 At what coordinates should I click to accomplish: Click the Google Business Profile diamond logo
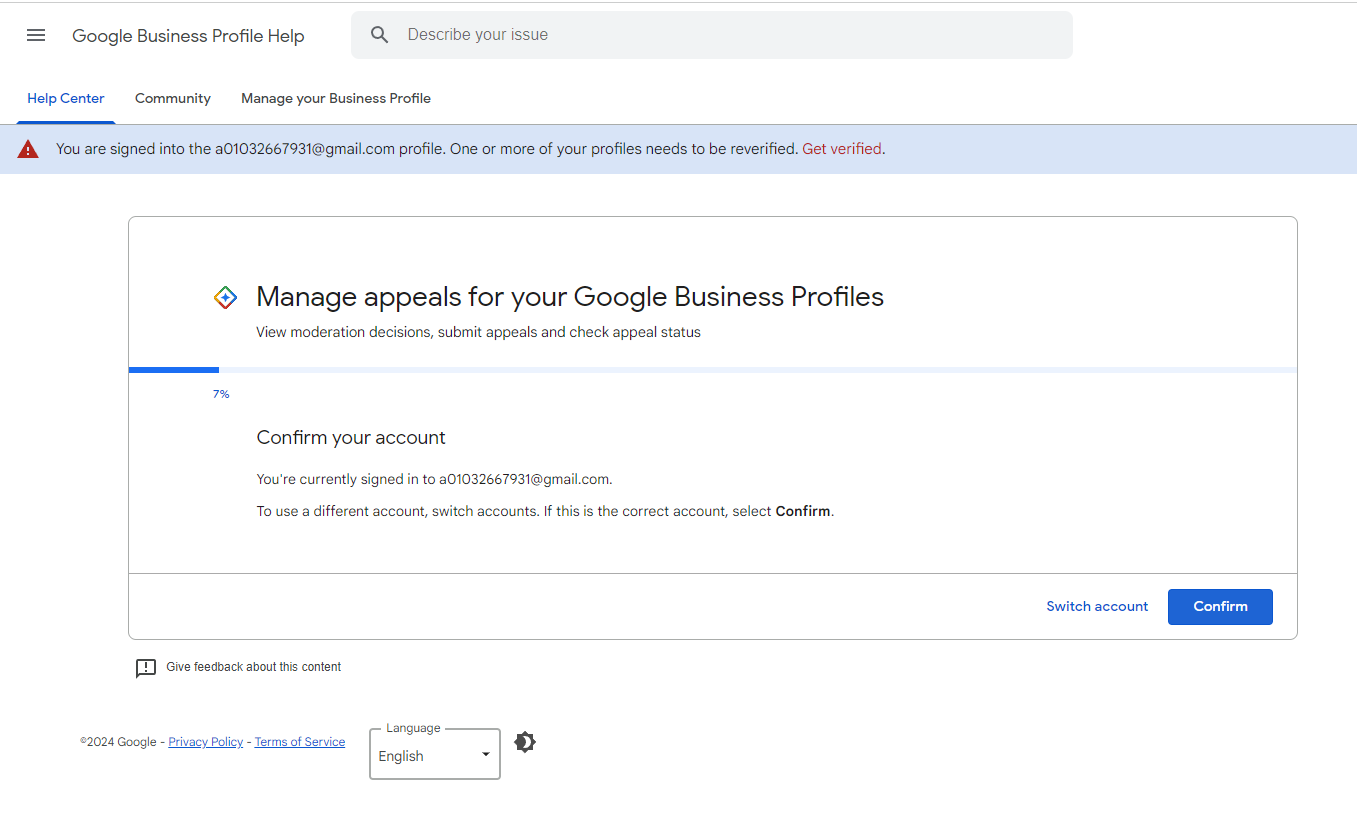point(226,297)
